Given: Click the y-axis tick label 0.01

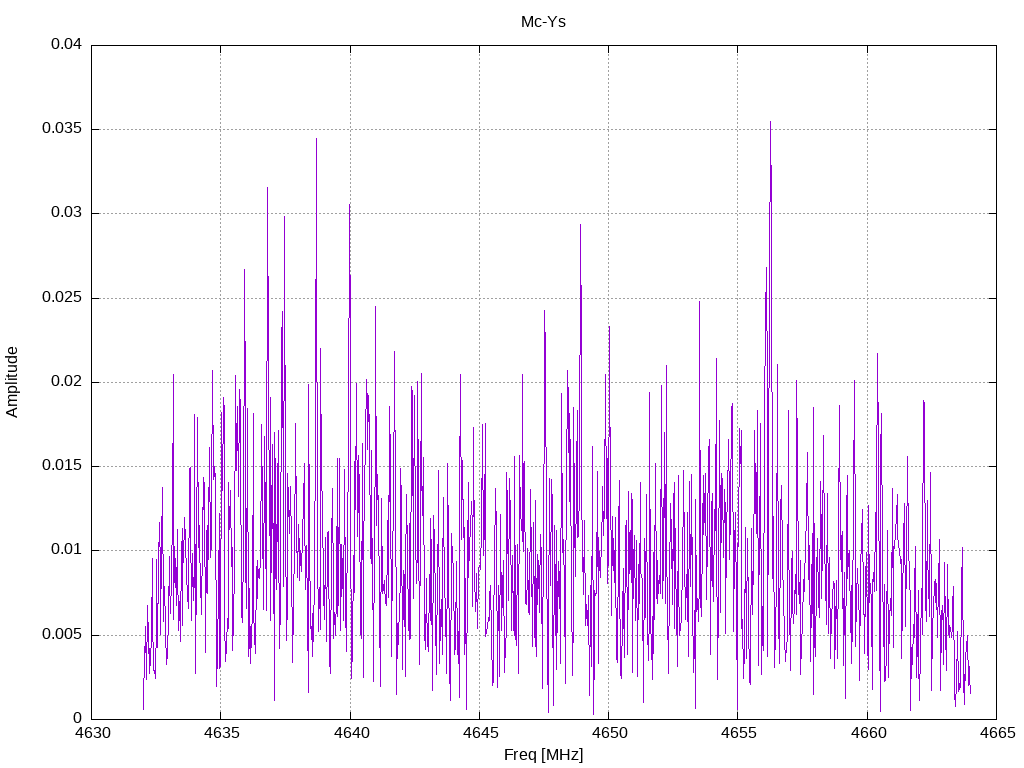Looking at the screenshot, I should point(67,550).
